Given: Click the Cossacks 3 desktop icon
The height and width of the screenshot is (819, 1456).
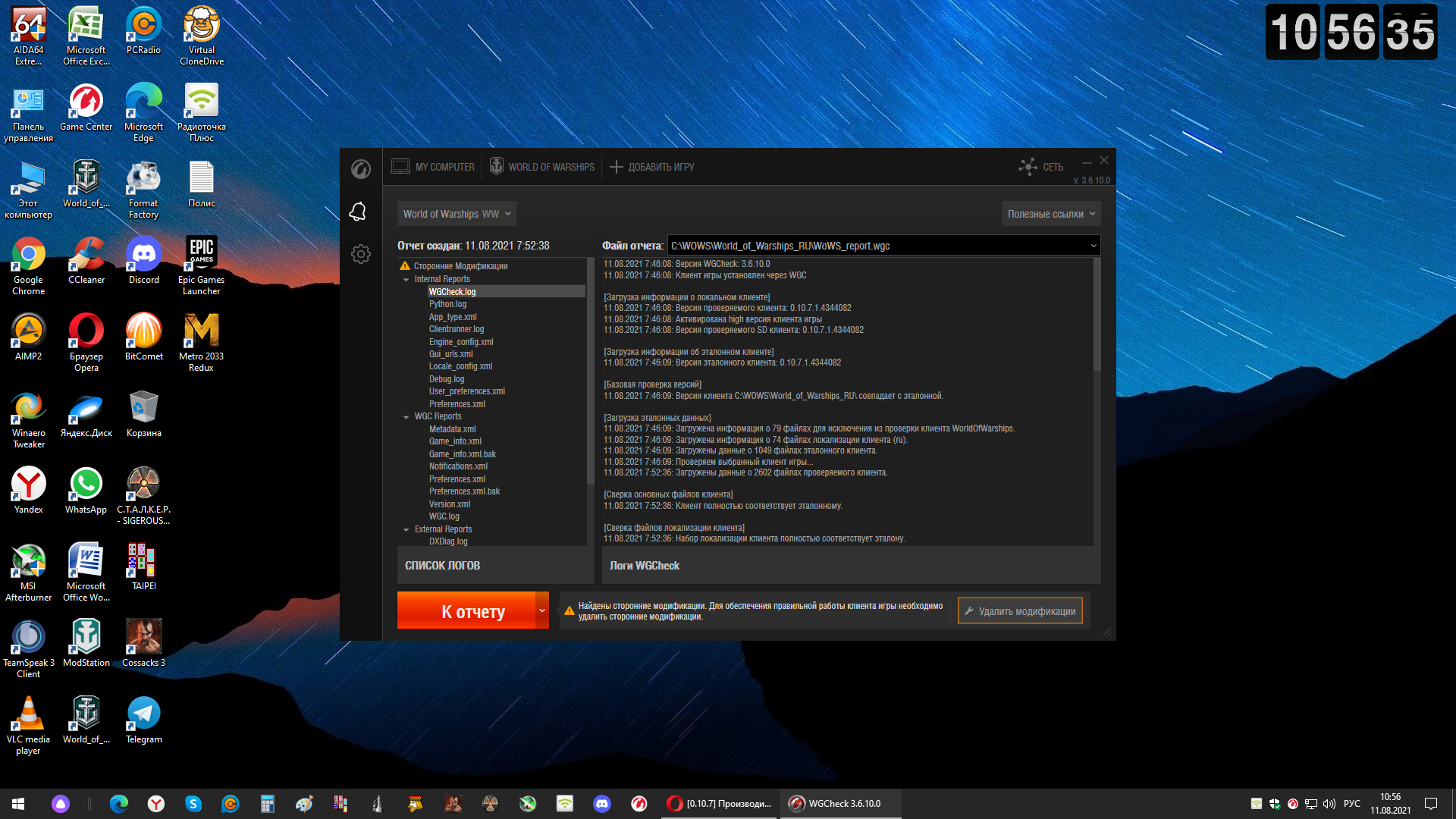Looking at the screenshot, I should click(143, 644).
